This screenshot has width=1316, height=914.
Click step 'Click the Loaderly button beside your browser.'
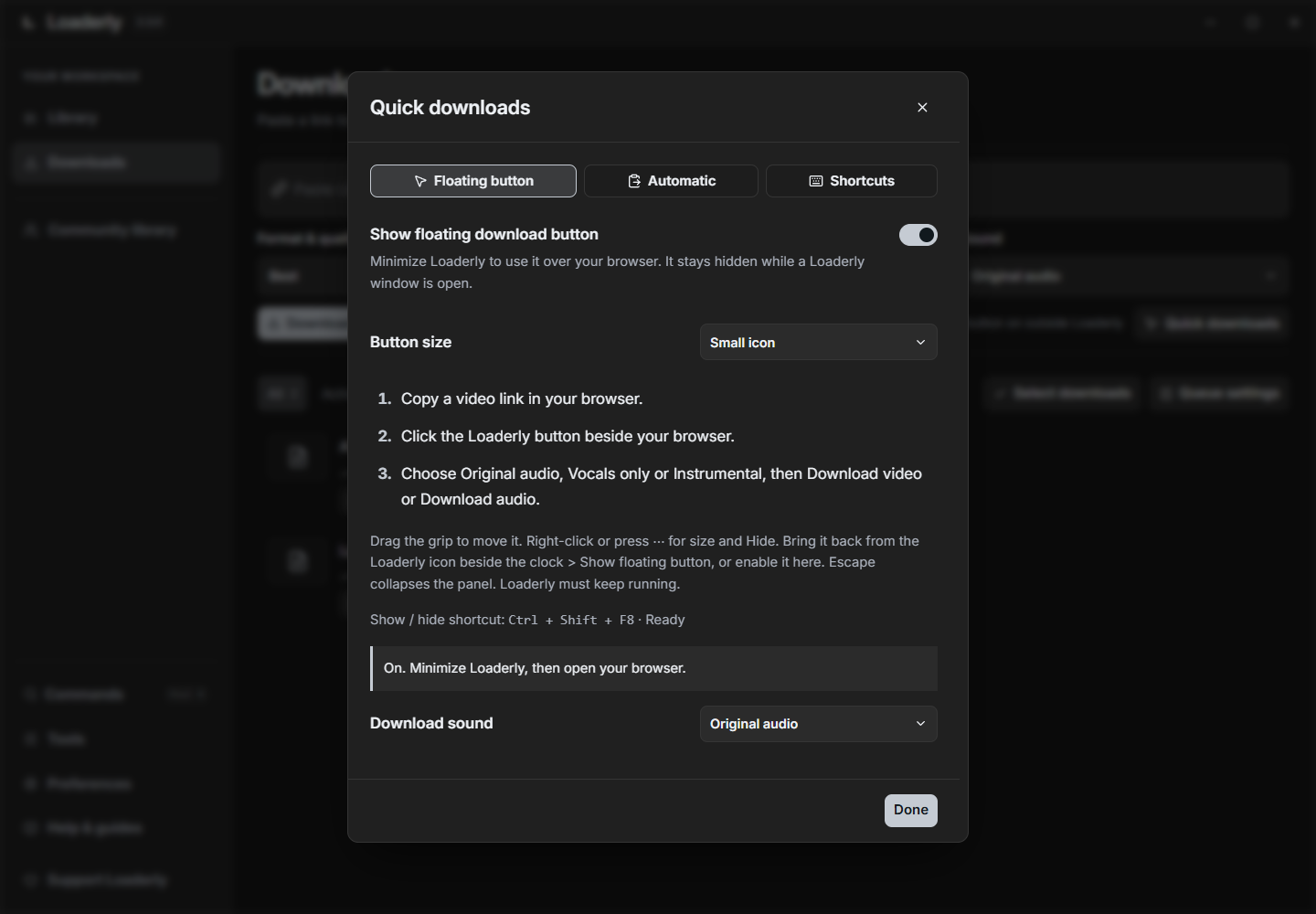click(568, 436)
